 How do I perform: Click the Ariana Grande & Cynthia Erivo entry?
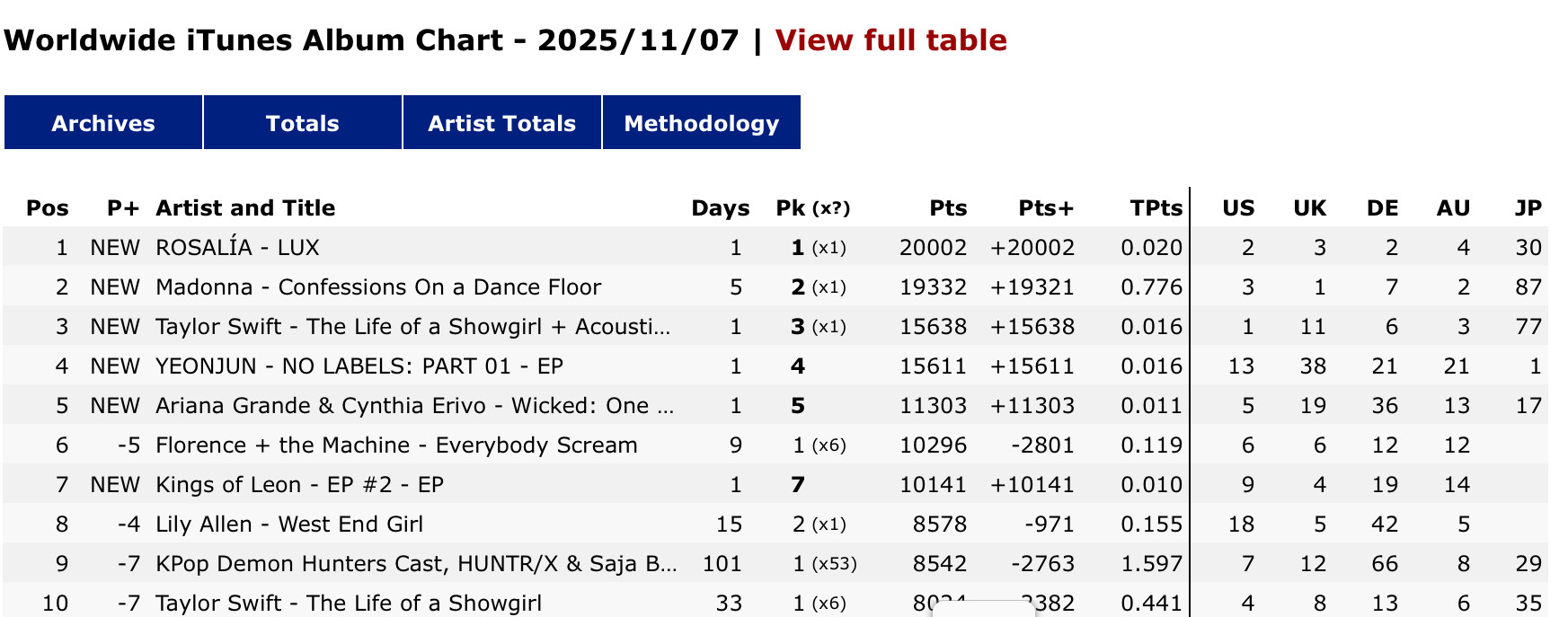(x=414, y=406)
